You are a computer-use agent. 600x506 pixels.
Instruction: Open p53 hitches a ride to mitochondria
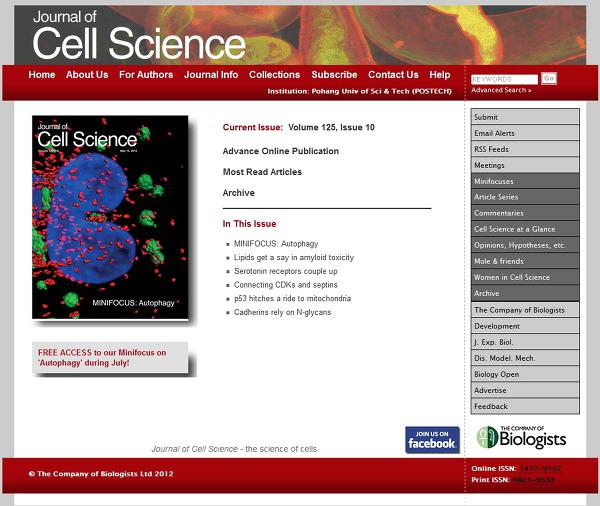[292, 299]
